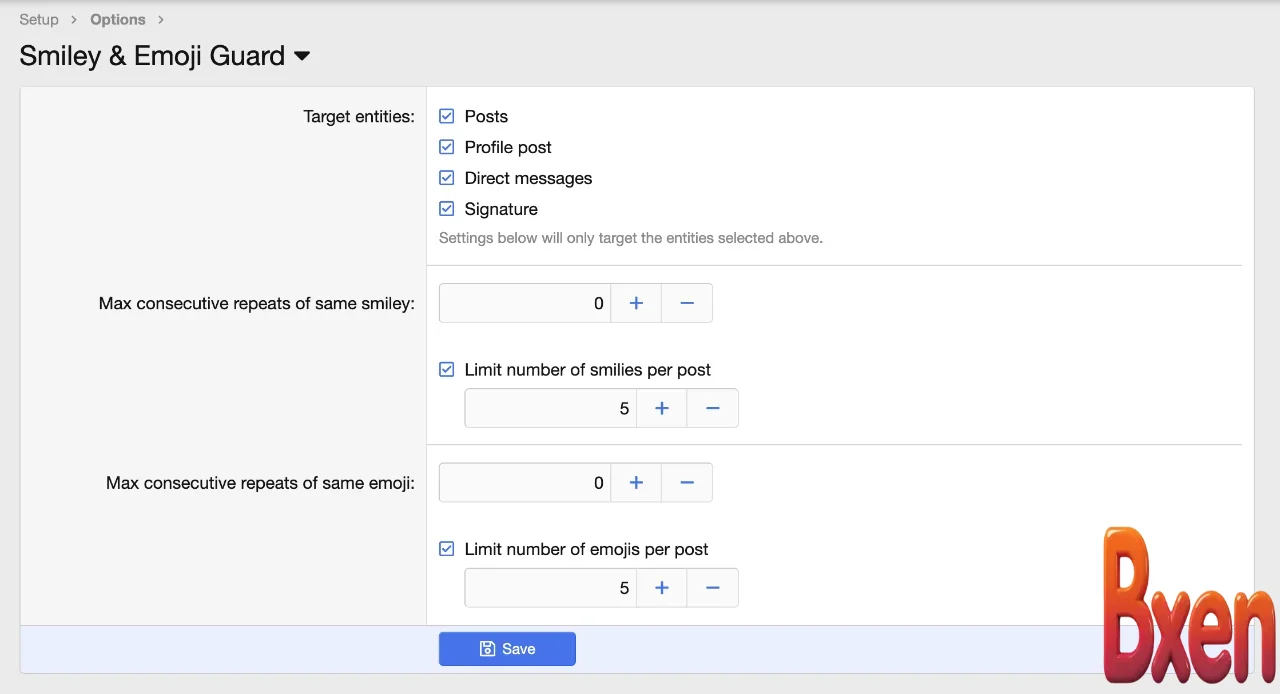
Task: Toggle Limit number of smilies per post
Action: tap(447, 369)
